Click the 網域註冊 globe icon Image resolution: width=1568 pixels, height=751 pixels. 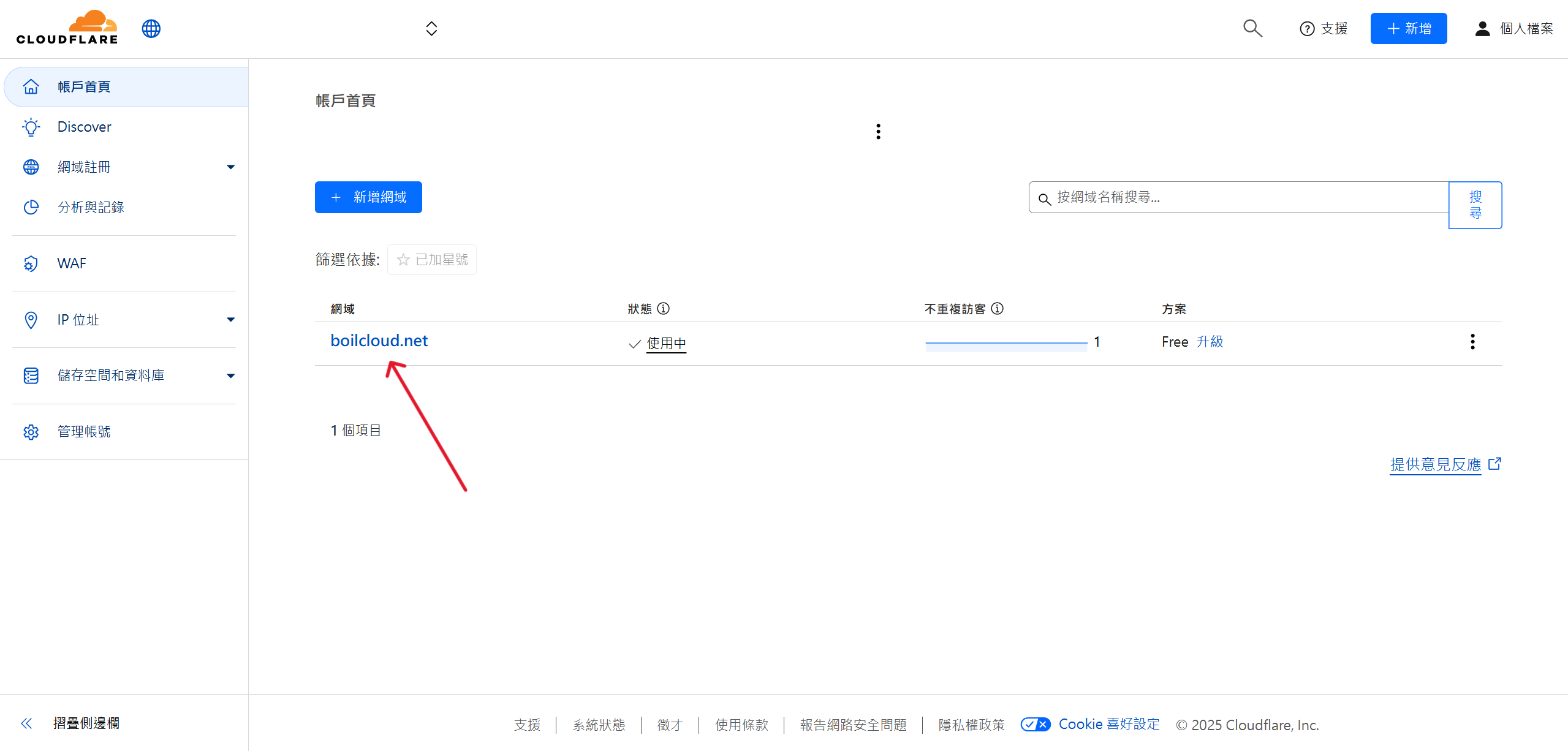tap(31, 167)
